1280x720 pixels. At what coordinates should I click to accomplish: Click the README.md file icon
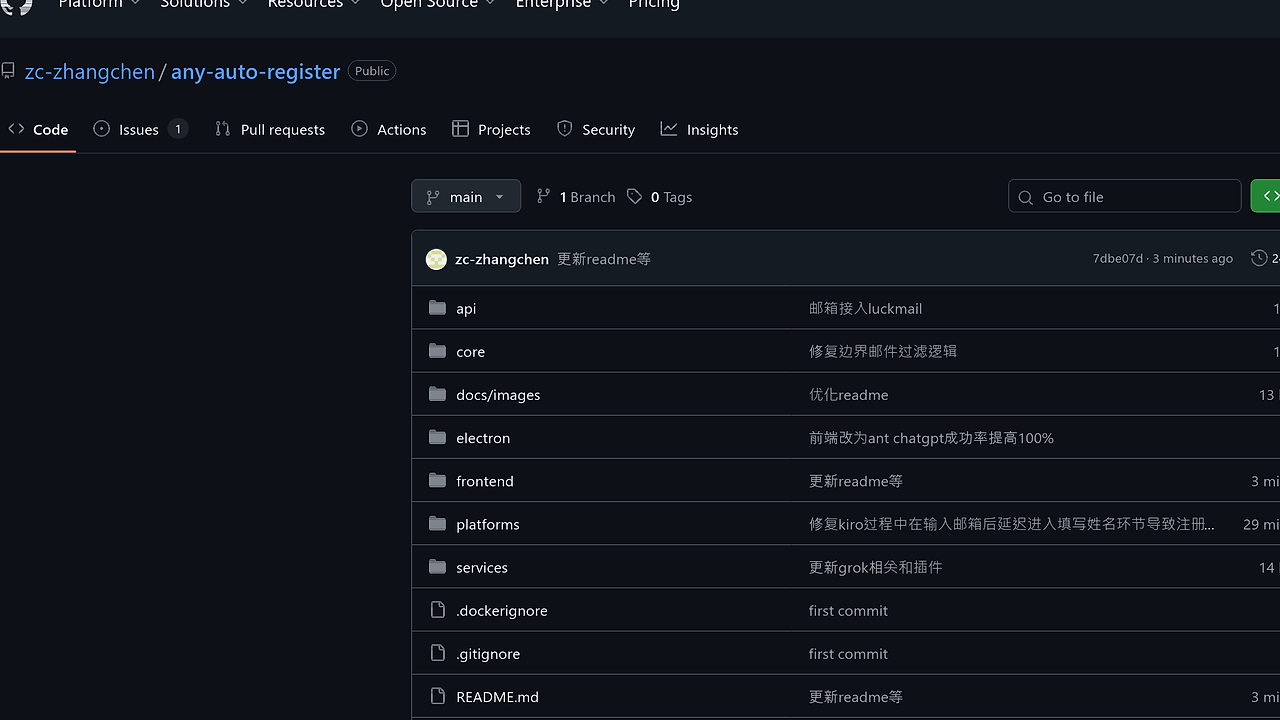click(x=437, y=695)
